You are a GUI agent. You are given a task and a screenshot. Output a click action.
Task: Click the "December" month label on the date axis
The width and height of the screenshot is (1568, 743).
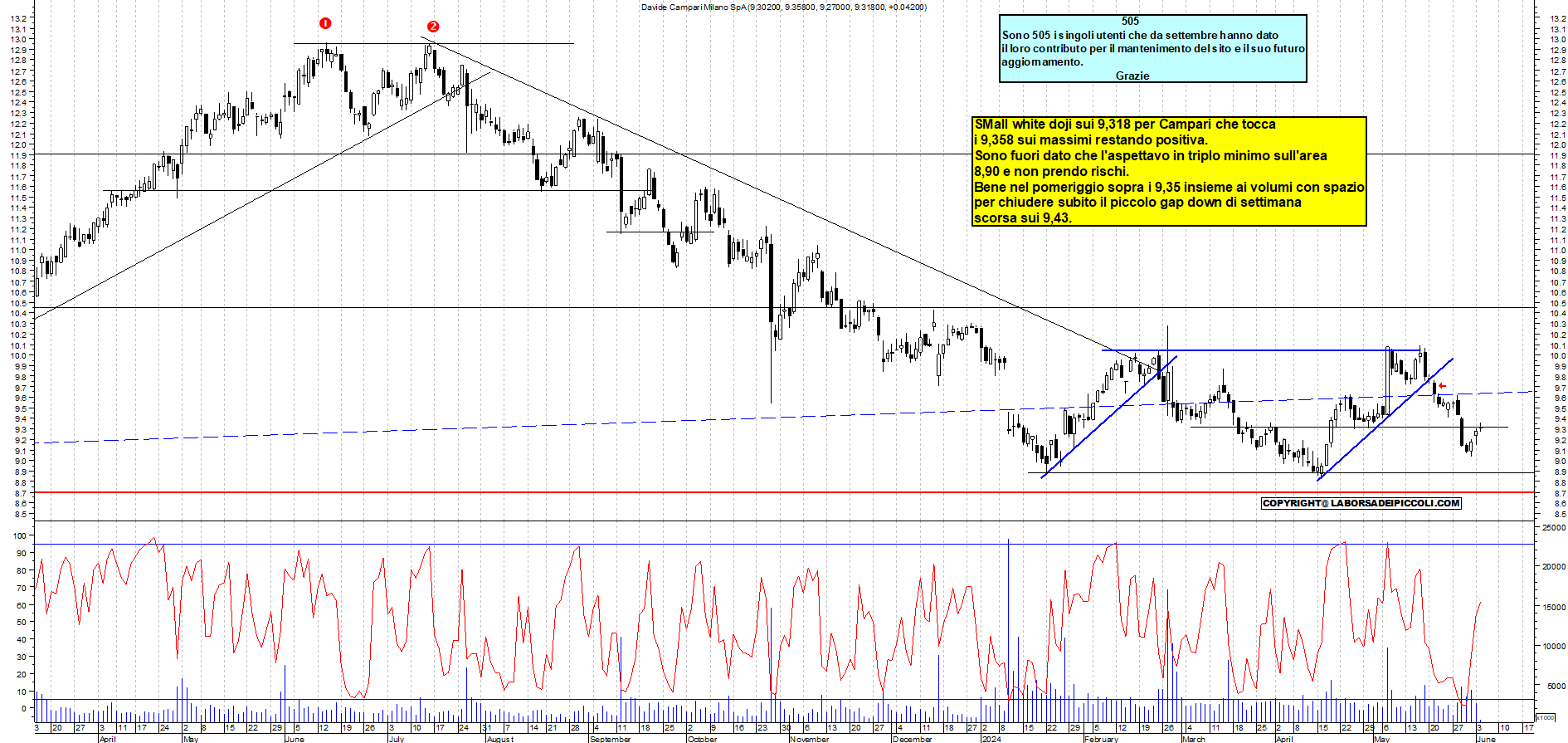click(912, 739)
